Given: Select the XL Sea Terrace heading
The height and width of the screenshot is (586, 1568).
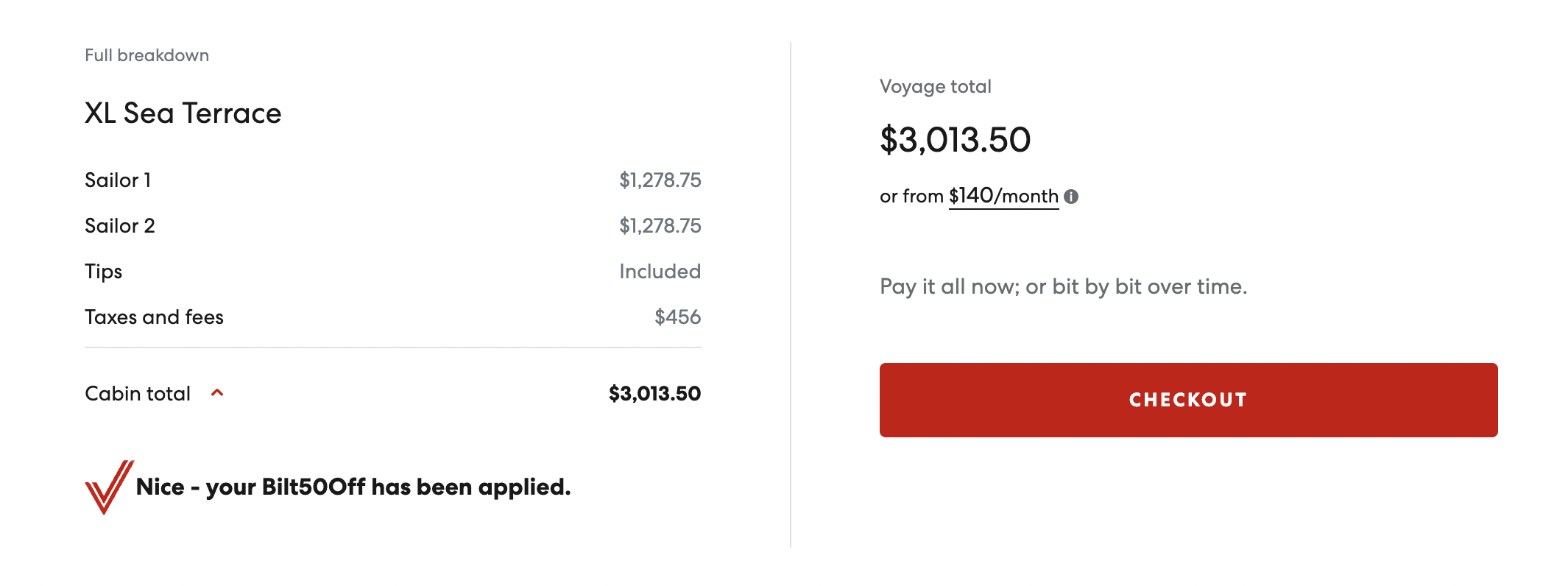Looking at the screenshot, I should [x=183, y=113].
